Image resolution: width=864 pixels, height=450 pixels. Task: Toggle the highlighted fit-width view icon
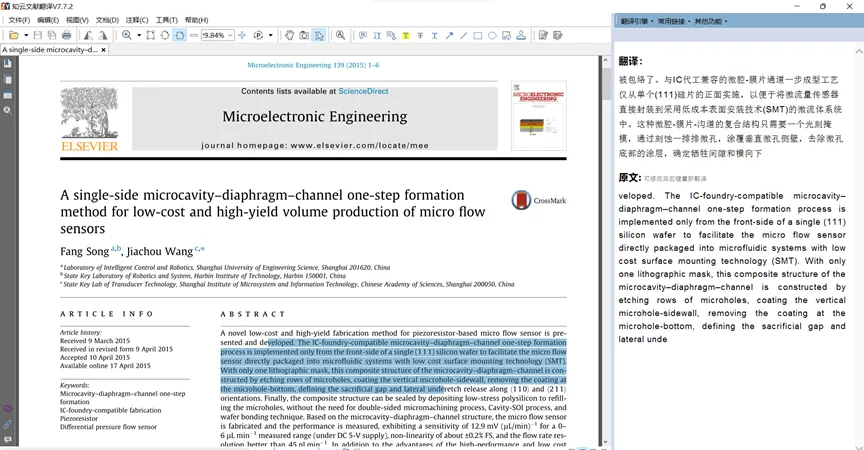pos(180,35)
